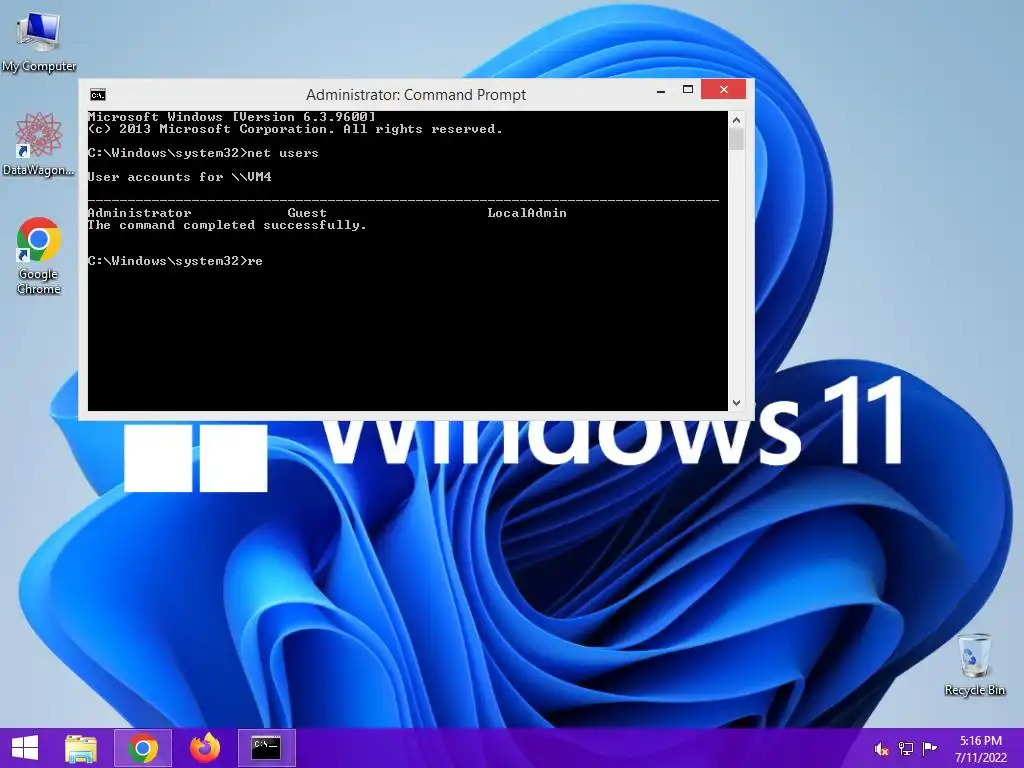Close the Command Prompt window
Viewport: 1024px width, 768px height.
coord(724,89)
